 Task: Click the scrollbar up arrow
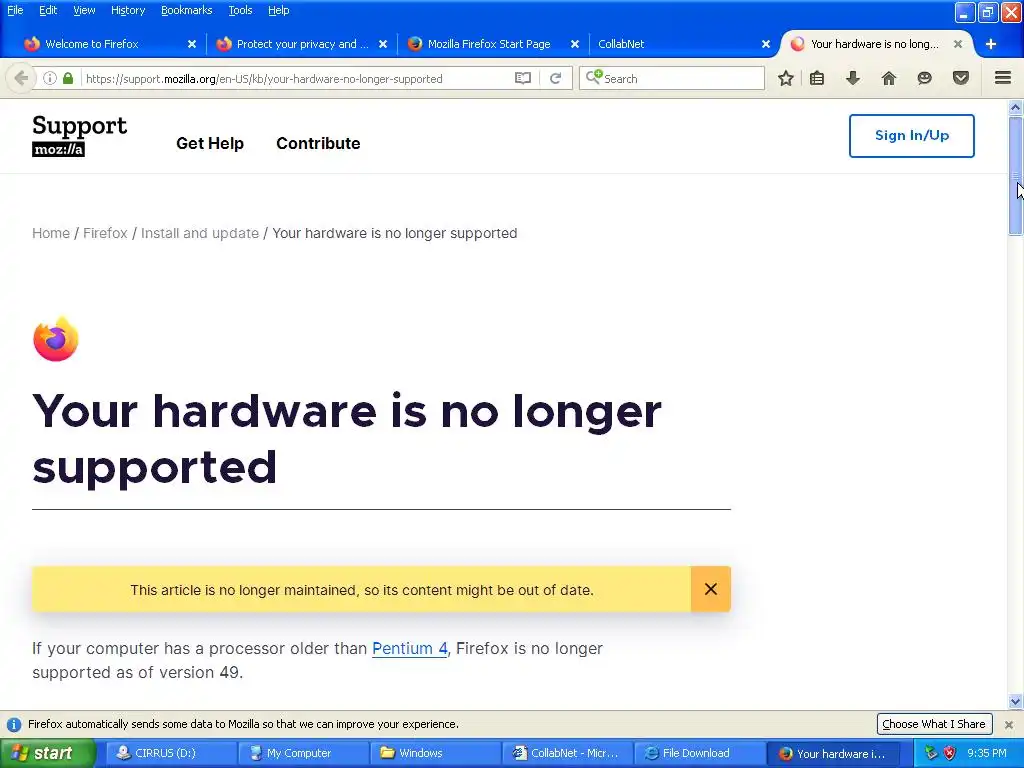tap(1016, 107)
